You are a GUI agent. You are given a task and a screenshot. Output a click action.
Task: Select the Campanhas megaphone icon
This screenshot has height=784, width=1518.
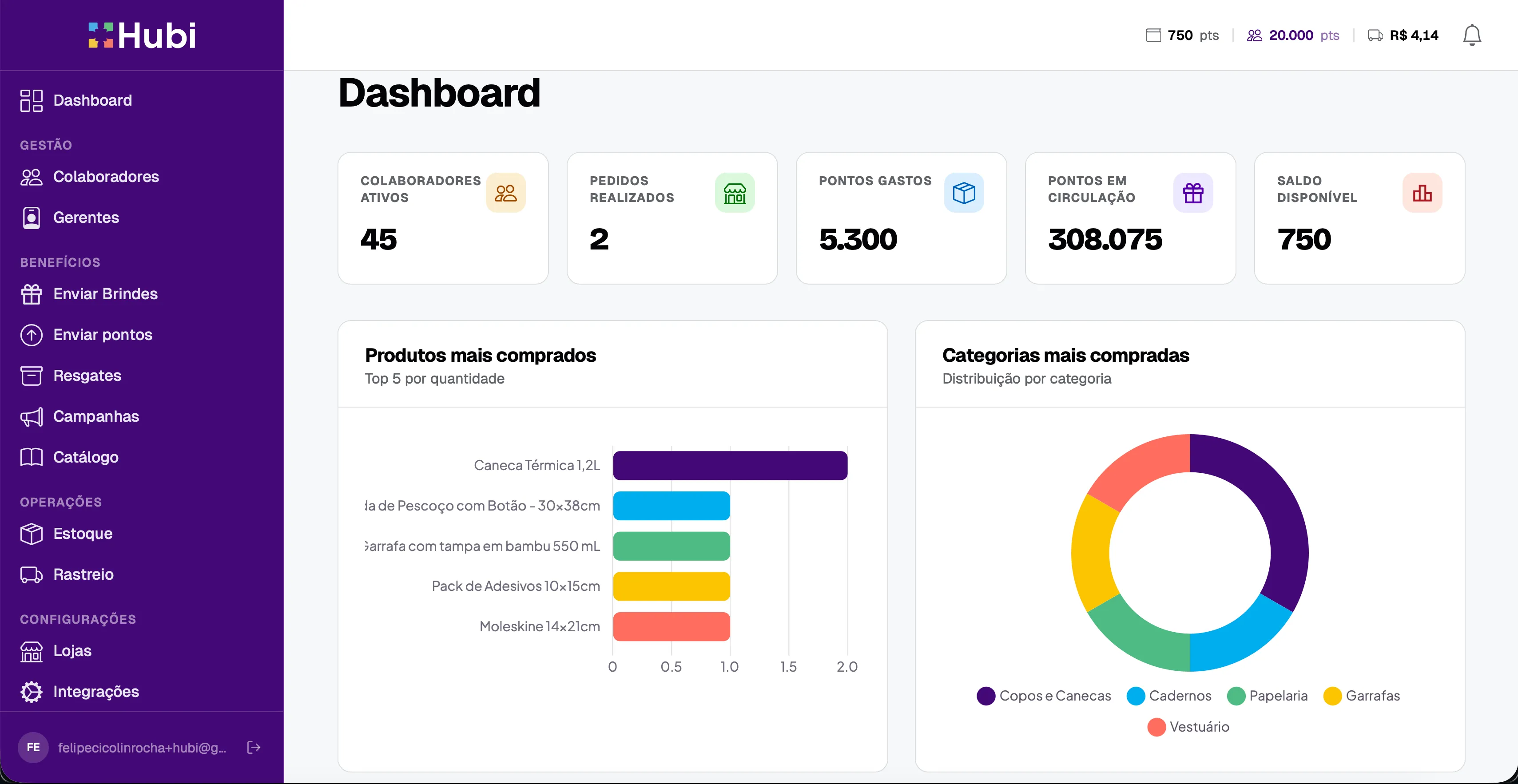[x=31, y=416]
